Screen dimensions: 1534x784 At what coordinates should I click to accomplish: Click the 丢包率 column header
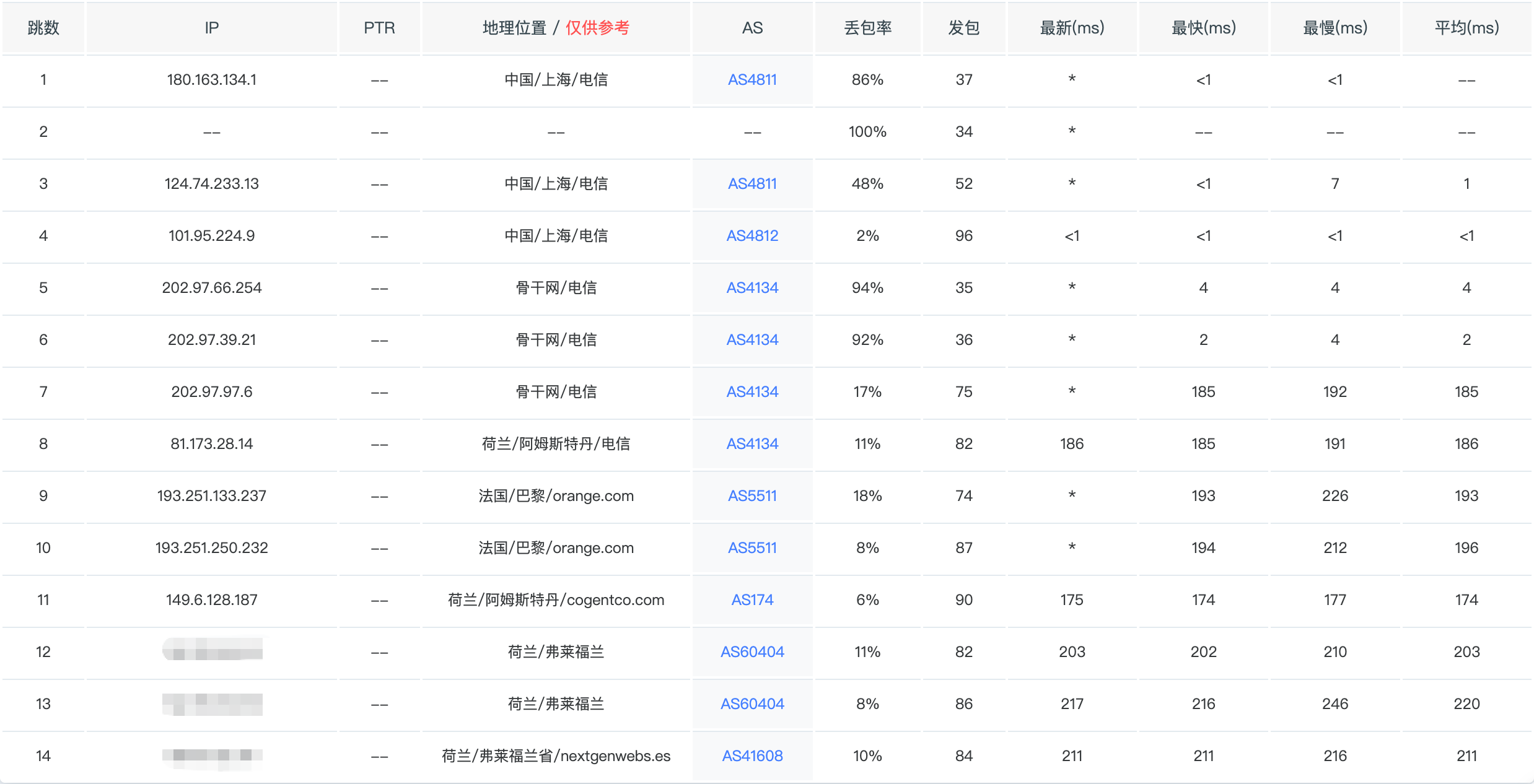tap(867, 28)
